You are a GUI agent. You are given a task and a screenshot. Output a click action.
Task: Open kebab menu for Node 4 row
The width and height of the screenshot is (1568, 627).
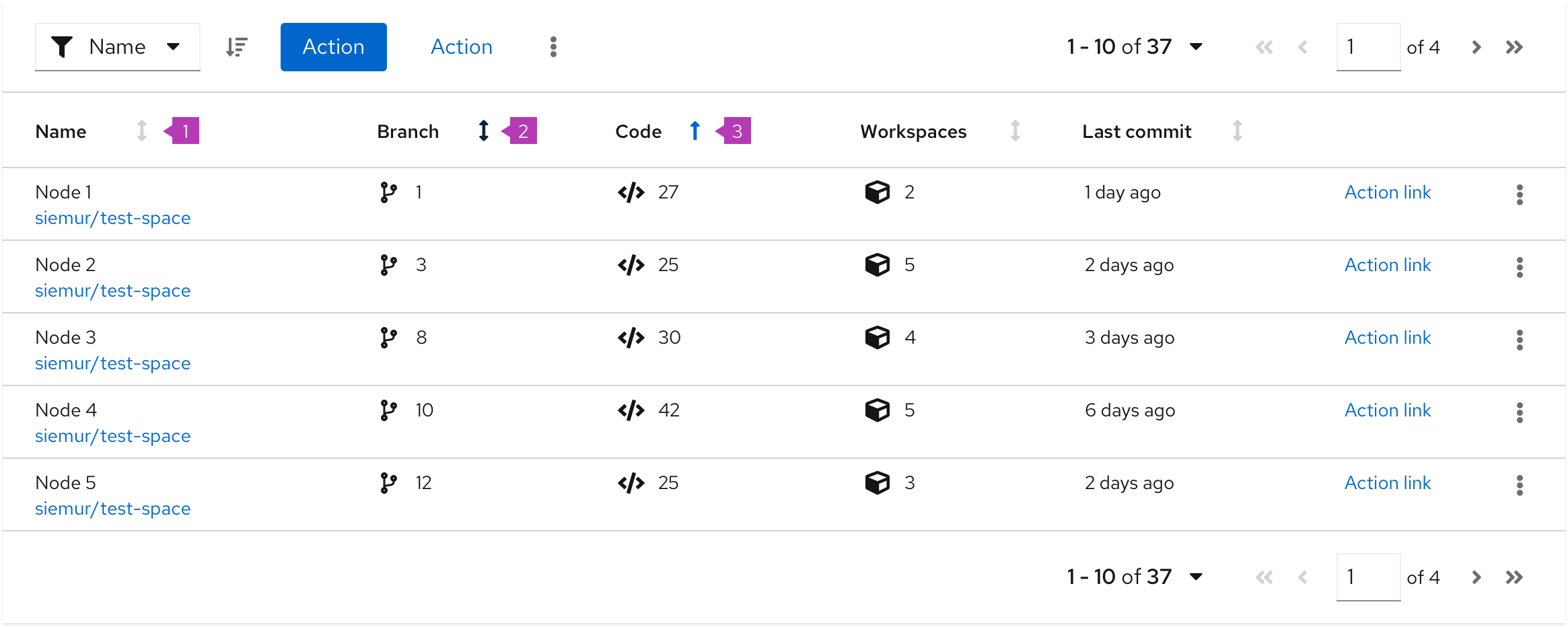(x=1520, y=412)
